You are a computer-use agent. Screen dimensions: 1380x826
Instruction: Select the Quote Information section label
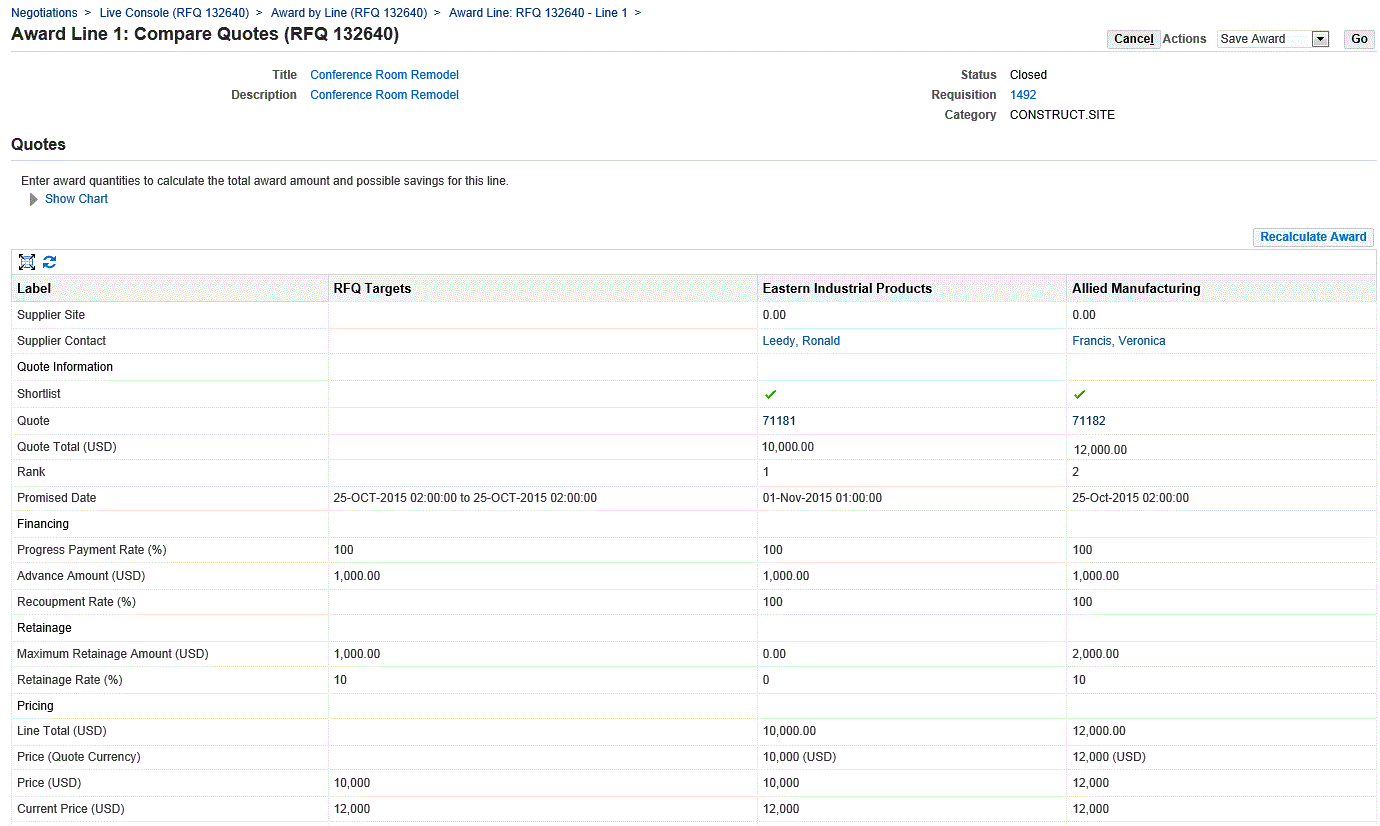click(x=65, y=367)
